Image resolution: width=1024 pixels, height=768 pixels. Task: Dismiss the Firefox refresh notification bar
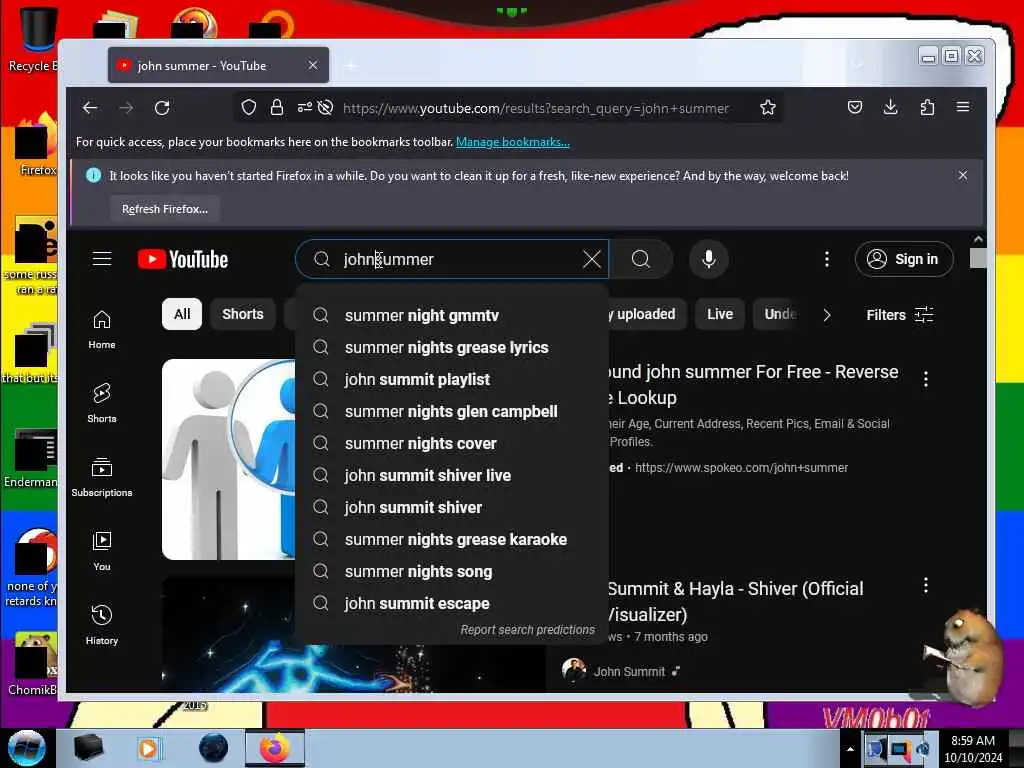click(x=963, y=175)
